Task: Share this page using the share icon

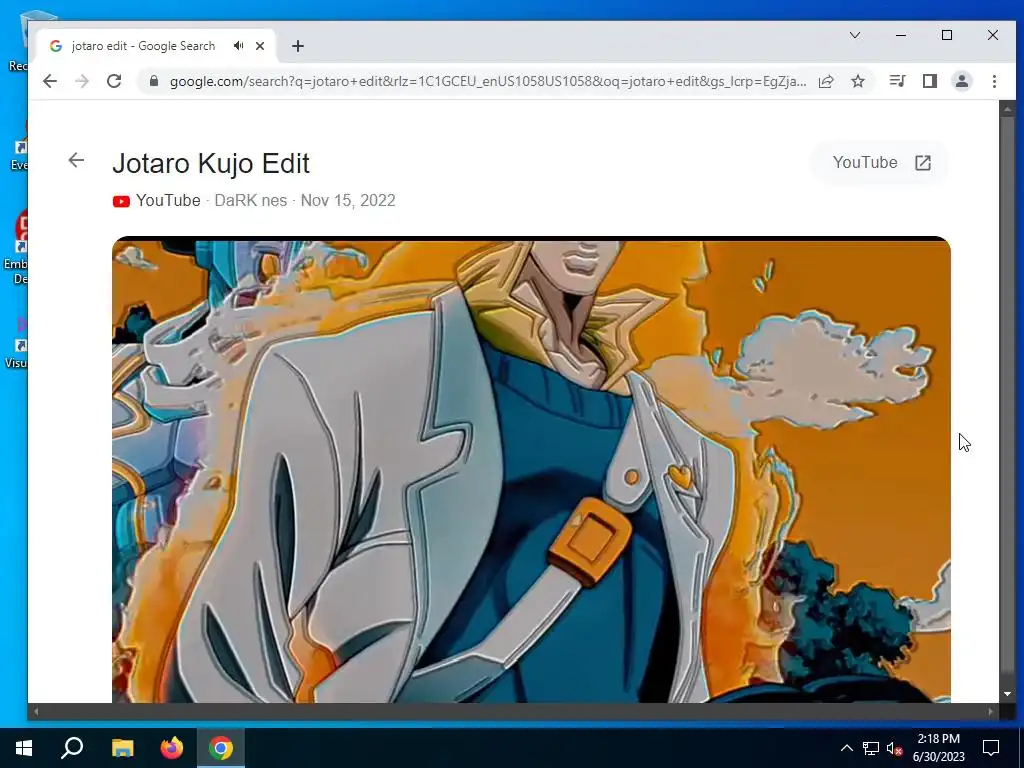Action: coord(826,81)
